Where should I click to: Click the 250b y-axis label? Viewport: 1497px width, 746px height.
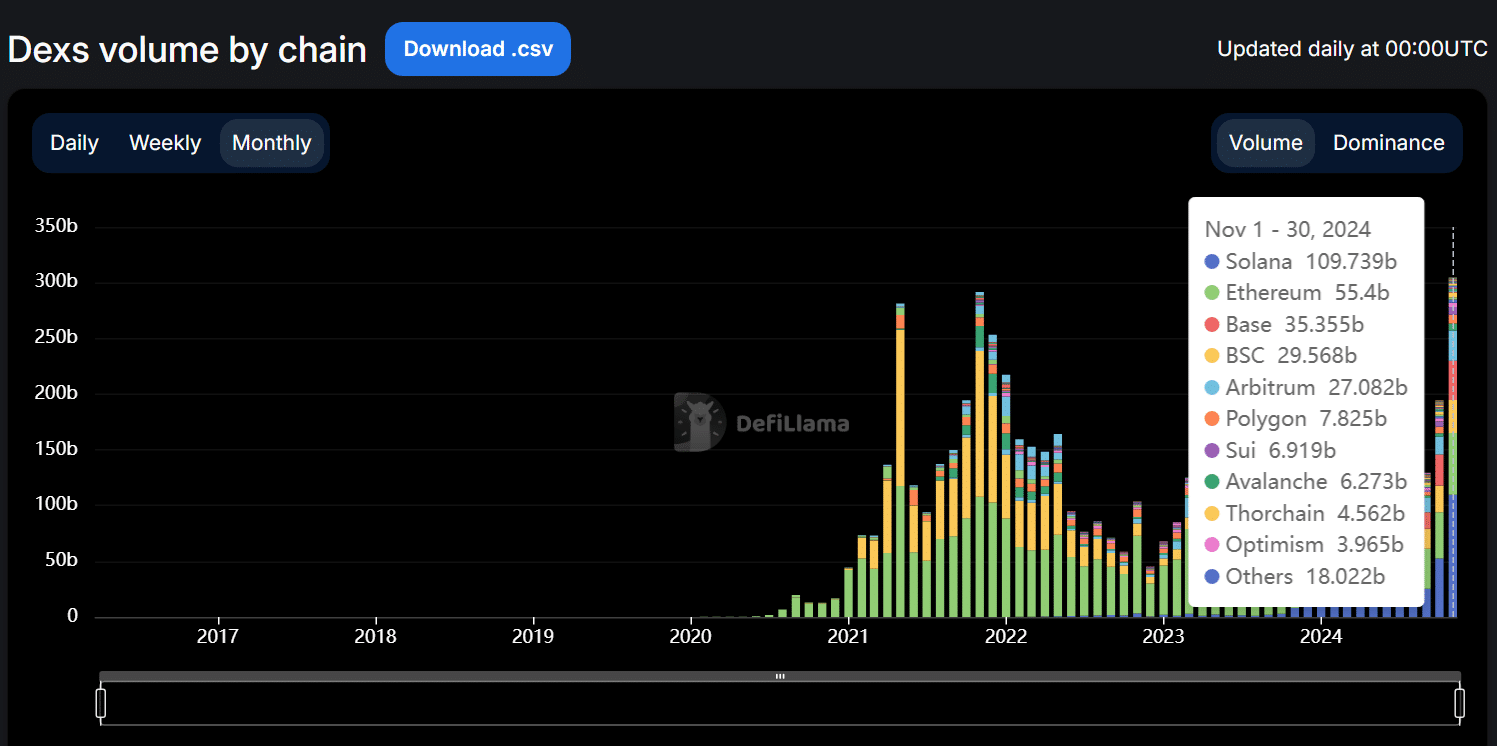pyautogui.click(x=56, y=338)
